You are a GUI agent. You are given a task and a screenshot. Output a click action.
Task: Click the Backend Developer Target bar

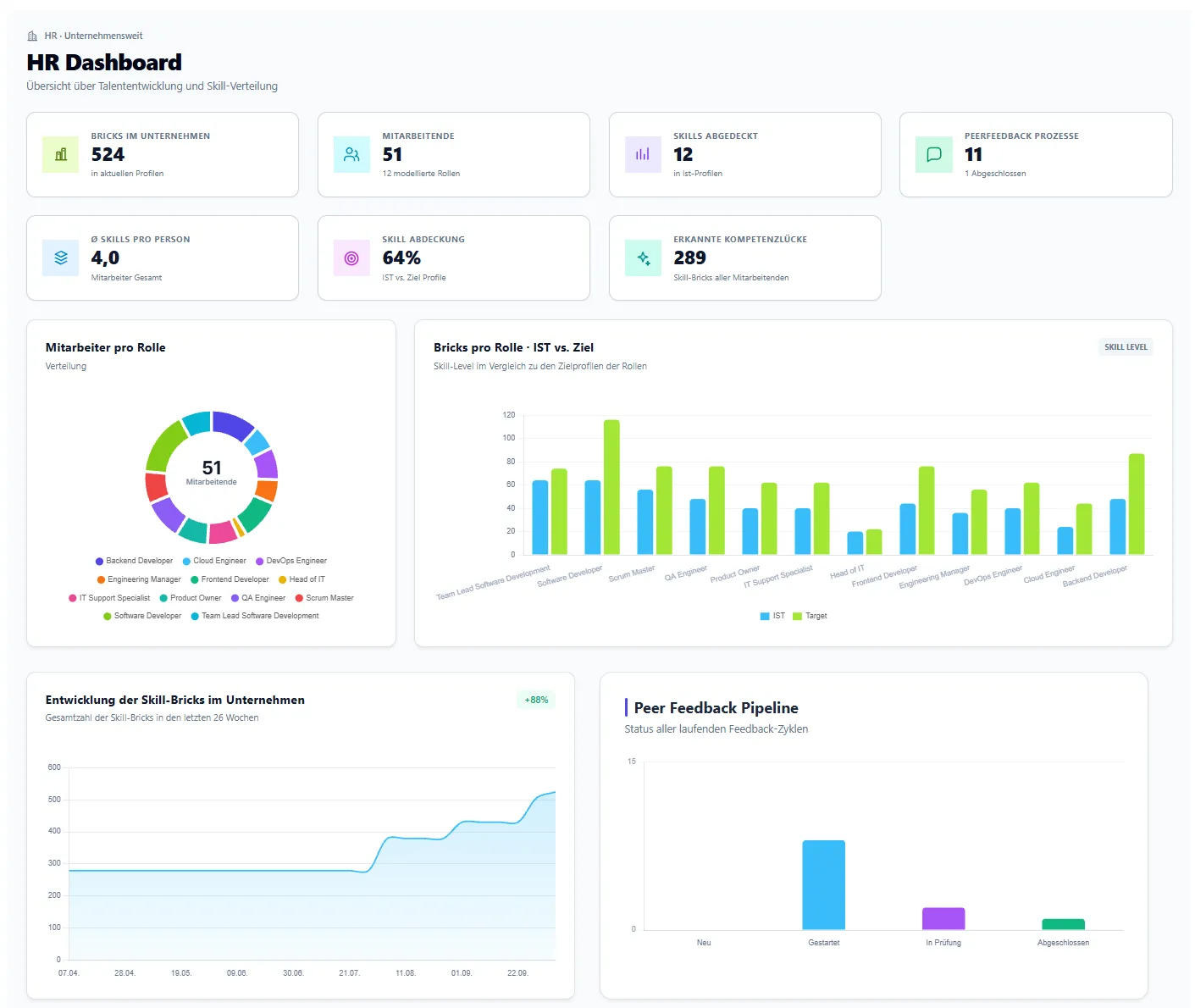(1137, 504)
